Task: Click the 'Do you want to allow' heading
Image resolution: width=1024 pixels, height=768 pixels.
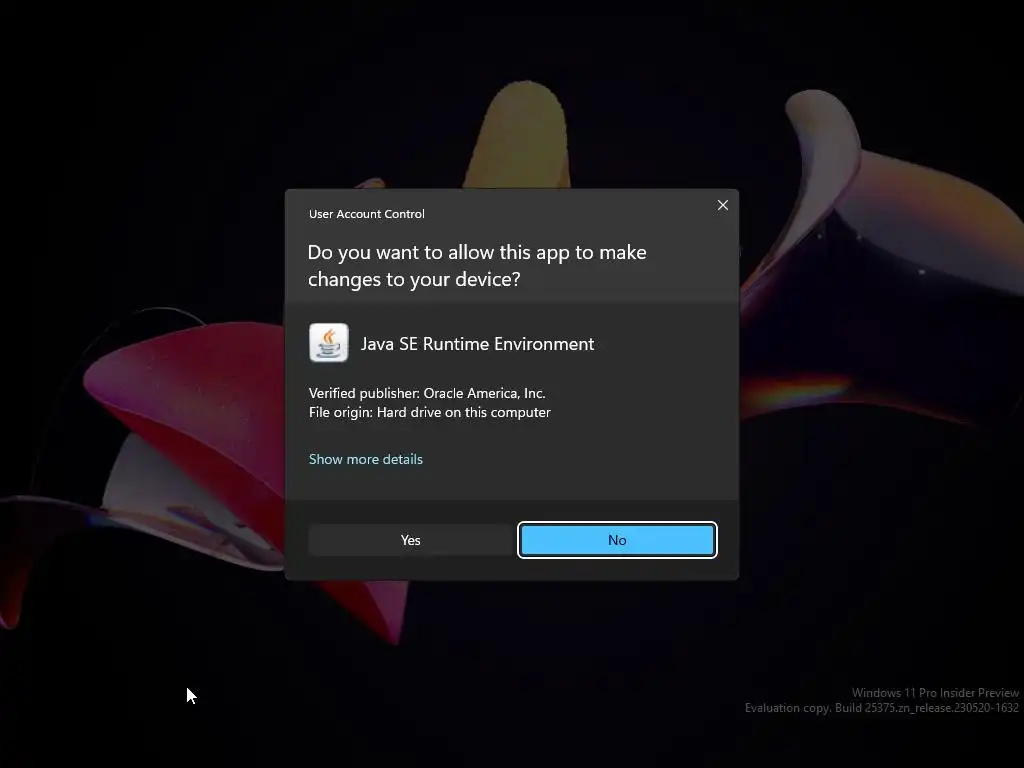Action: click(x=477, y=266)
